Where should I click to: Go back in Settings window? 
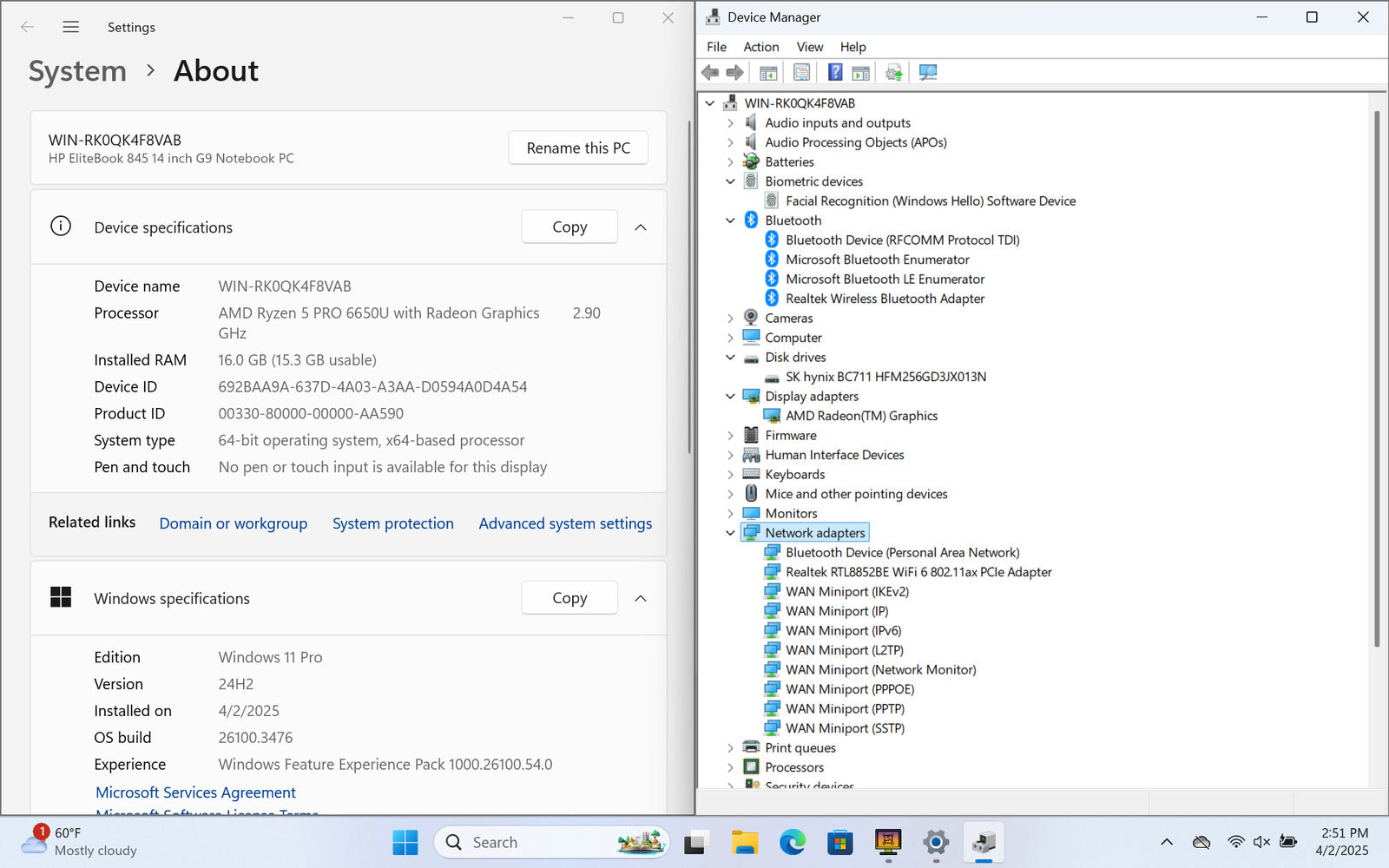[x=28, y=27]
